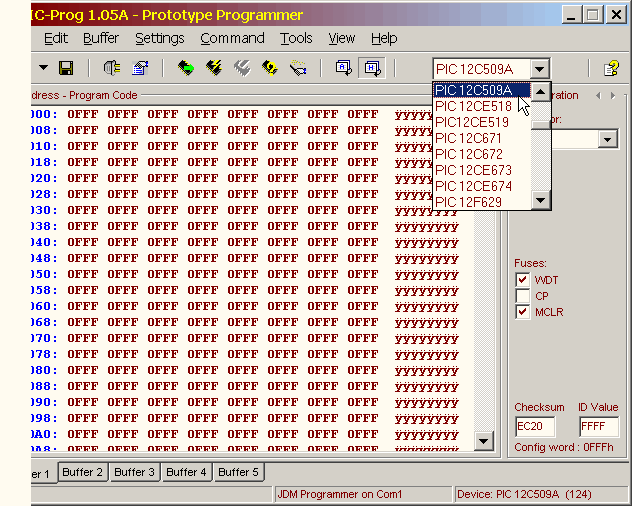Switch to the Assembler view icon
The width and height of the screenshot is (632, 506).
click(x=343, y=68)
